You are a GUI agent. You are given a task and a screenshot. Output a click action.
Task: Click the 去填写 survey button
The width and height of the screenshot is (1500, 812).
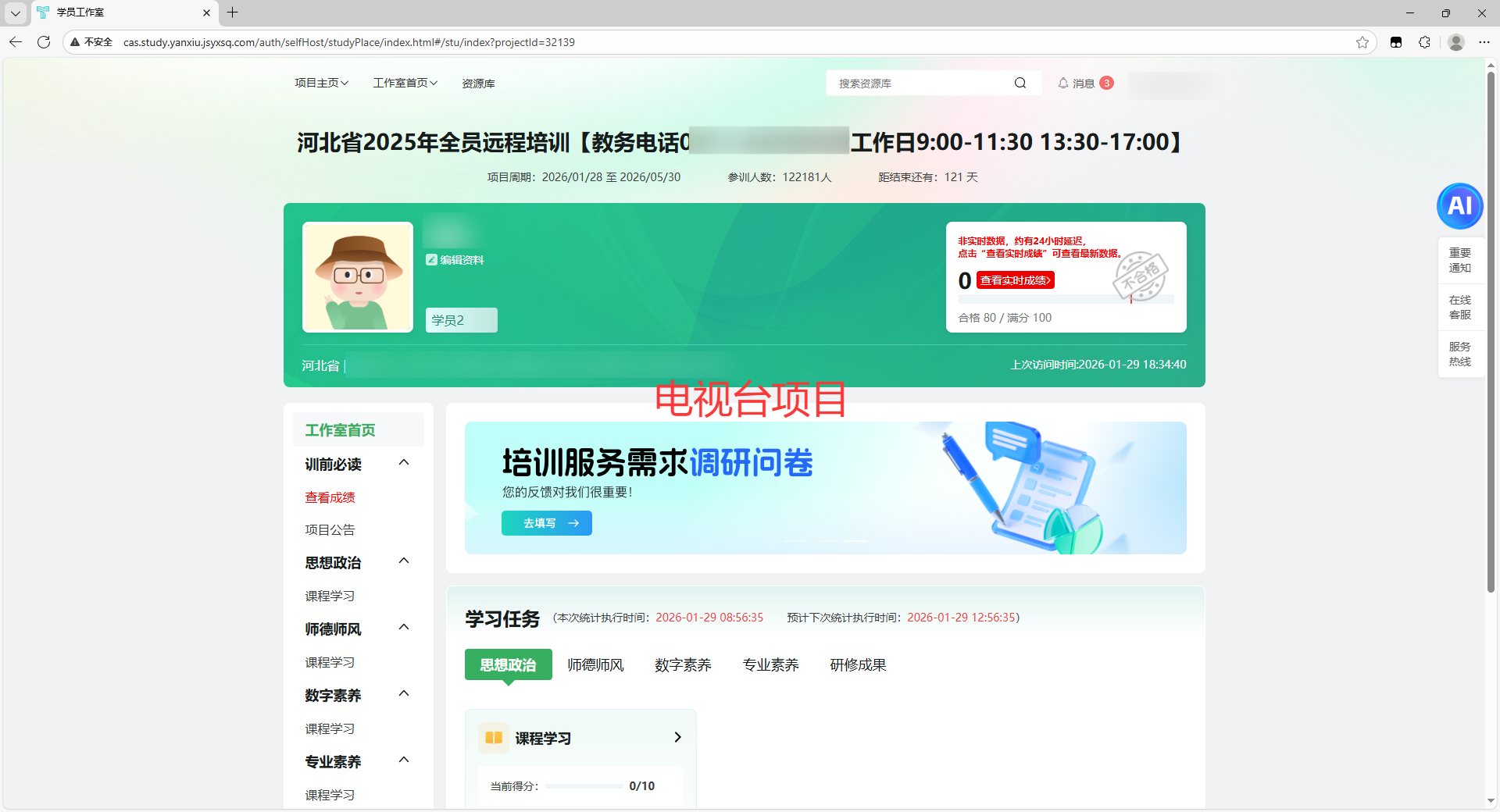[x=546, y=523]
